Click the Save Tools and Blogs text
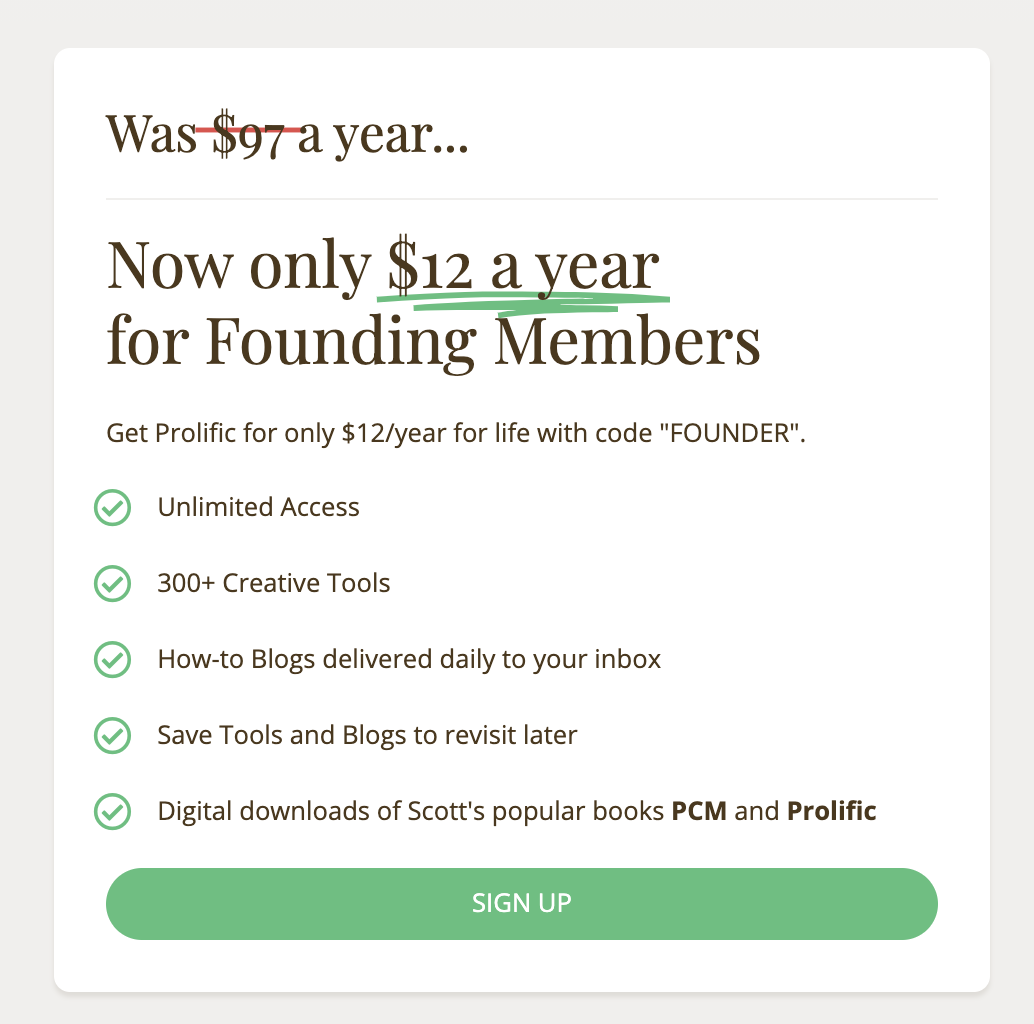1034x1024 pixels. (x=367, y=735)
